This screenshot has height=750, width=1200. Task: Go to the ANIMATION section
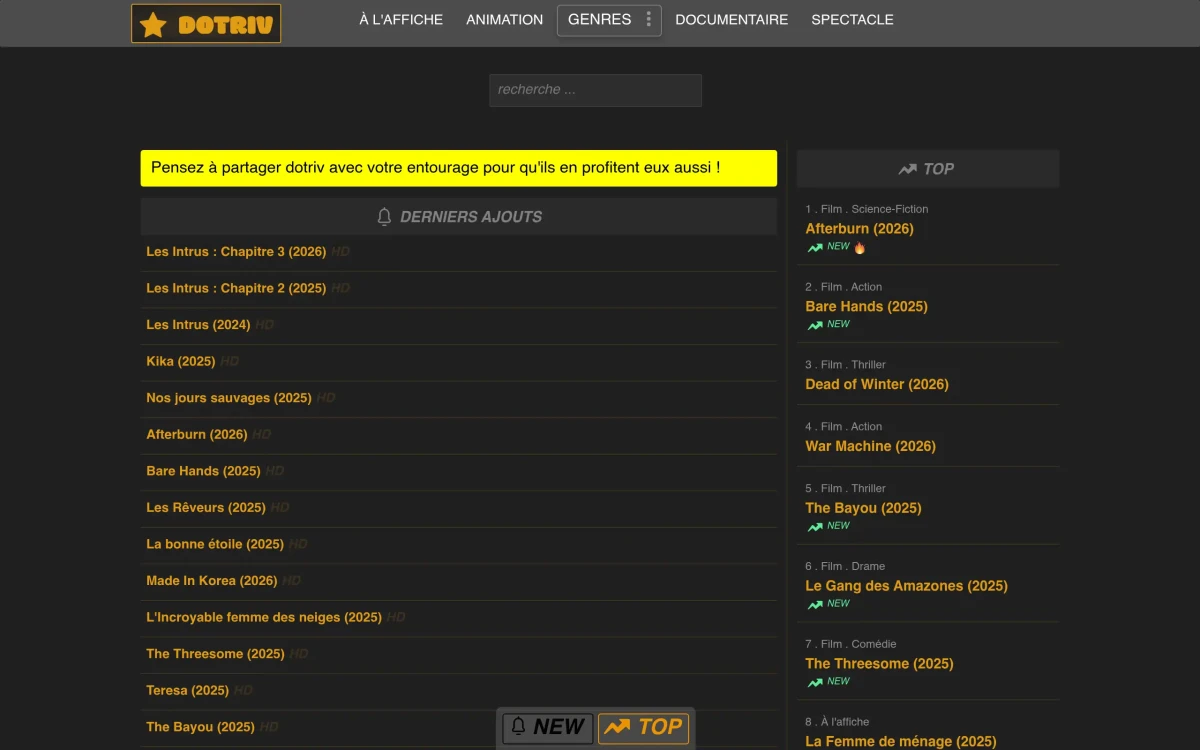504,19
